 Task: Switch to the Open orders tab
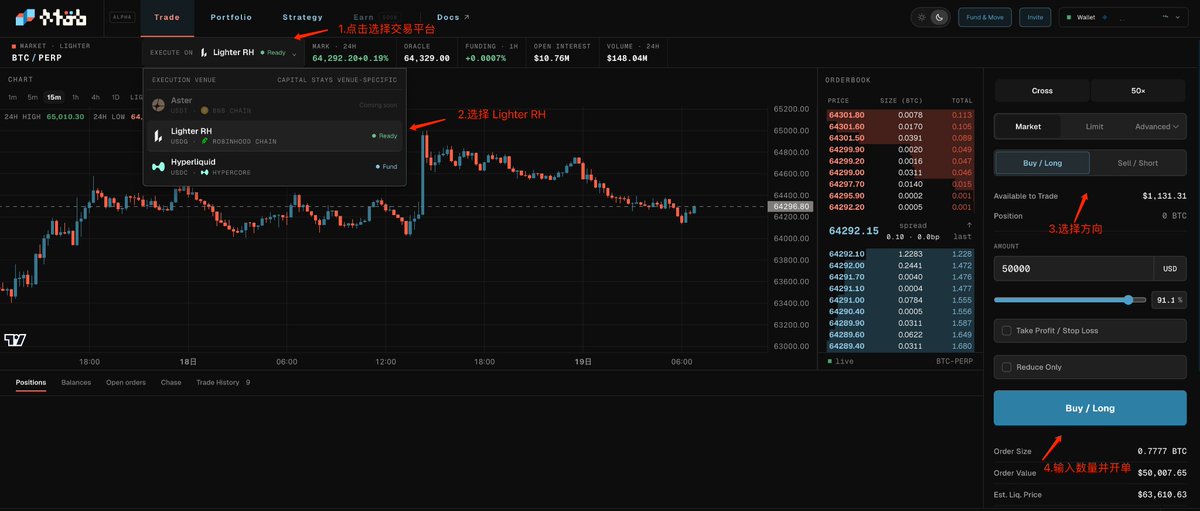tap(126, 382)
